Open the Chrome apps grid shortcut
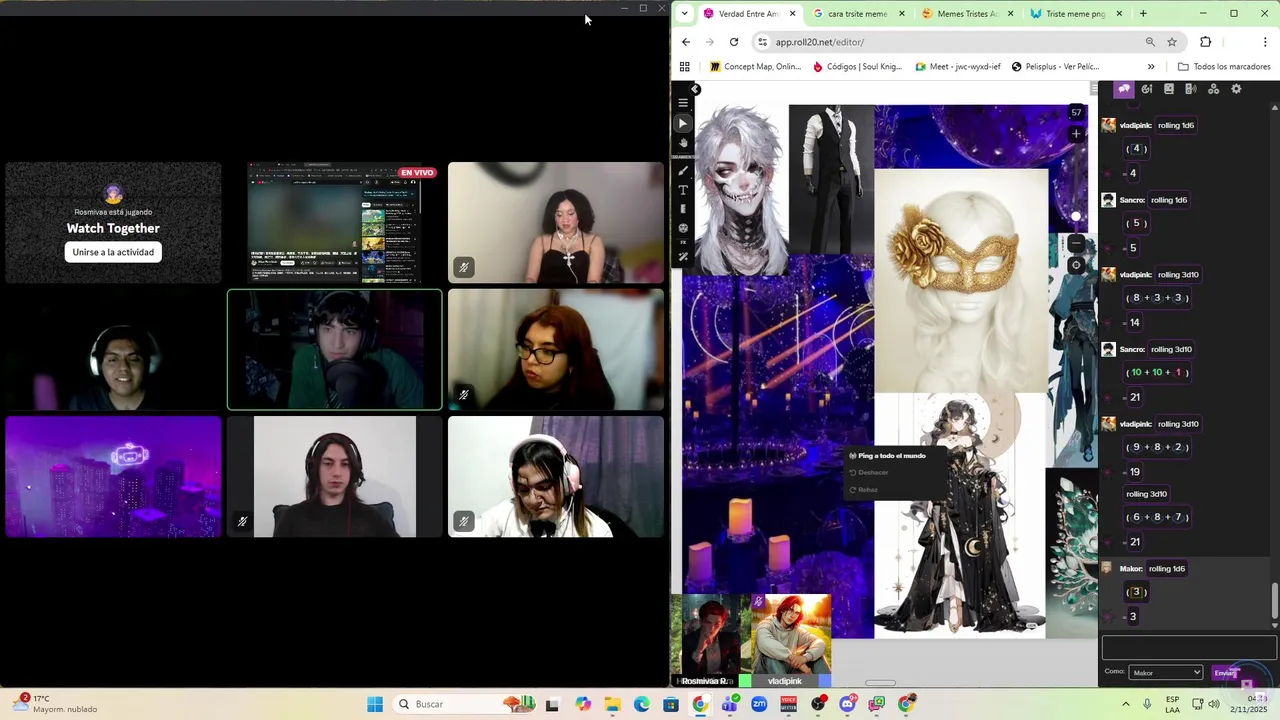The image size is (1280, 720). tap(685, 67)
